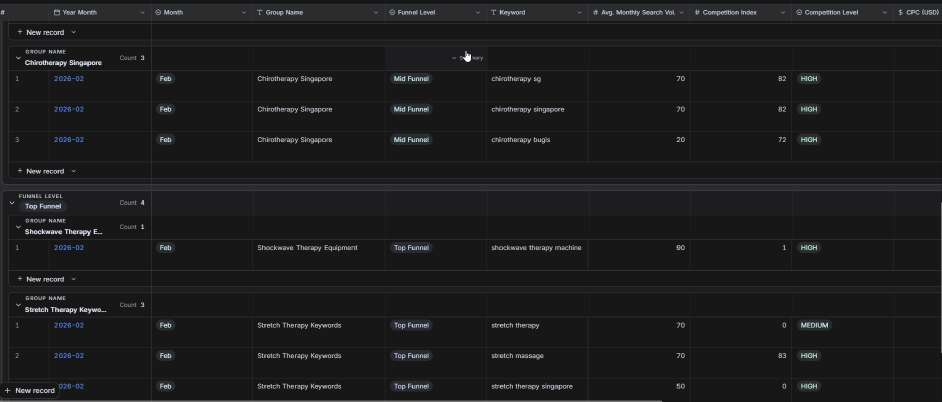Select the HIGH tag for shockwave therapy machine
Screen dimensions: 942x402
click(x=809, y=248)
